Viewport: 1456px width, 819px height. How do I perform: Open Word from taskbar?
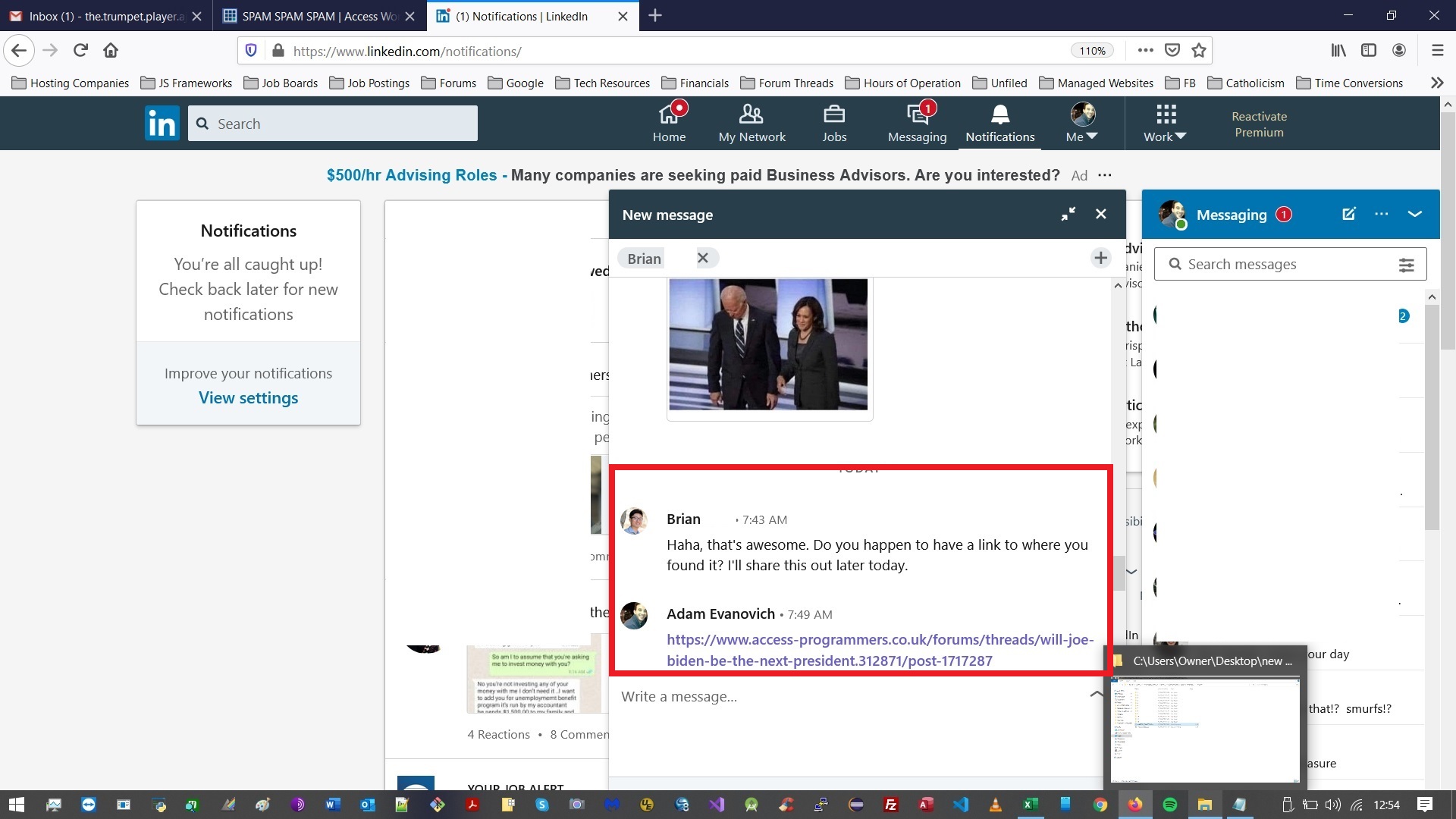click(x=333, y=805)
